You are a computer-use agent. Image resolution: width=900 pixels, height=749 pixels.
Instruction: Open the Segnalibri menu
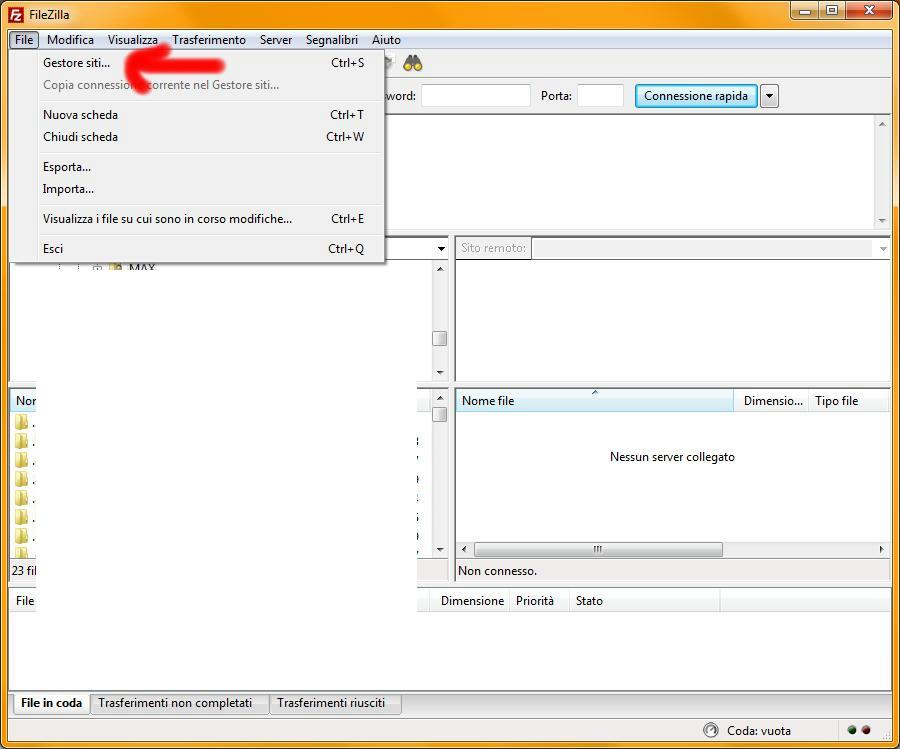(x=331, y=40)
